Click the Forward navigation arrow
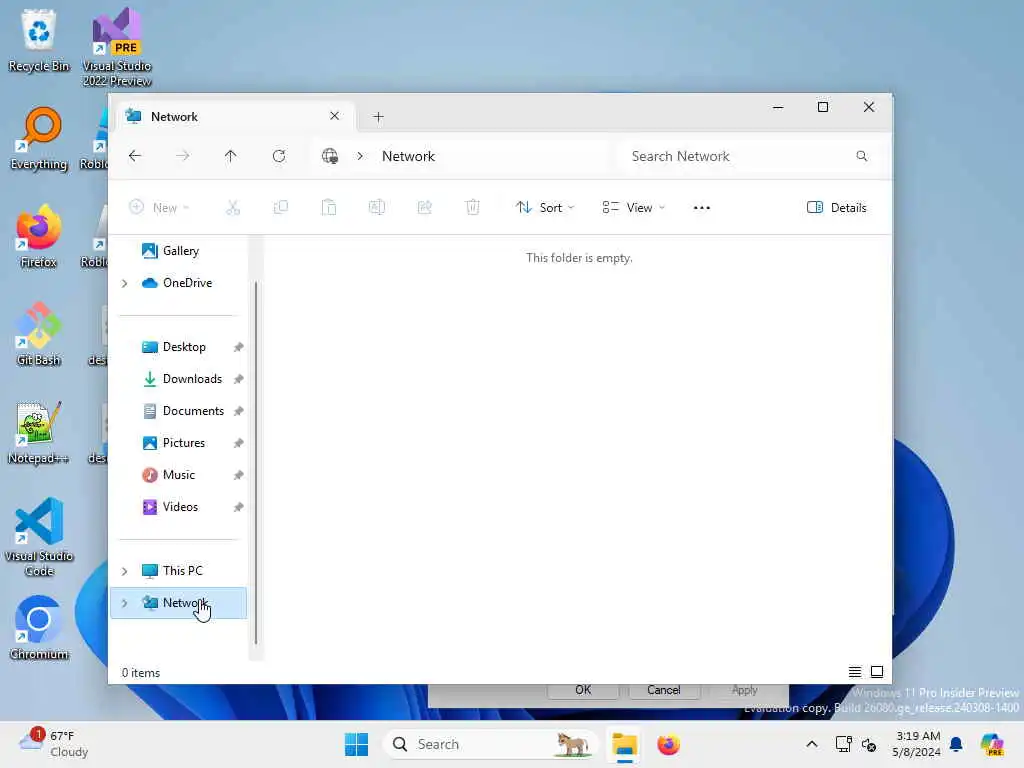This screenshot has height=768, width=1024. coord(183,155)
